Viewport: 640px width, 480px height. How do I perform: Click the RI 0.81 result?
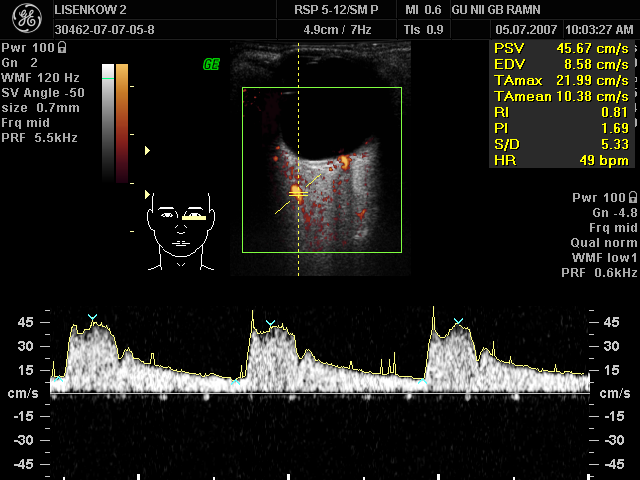[561, 112]
